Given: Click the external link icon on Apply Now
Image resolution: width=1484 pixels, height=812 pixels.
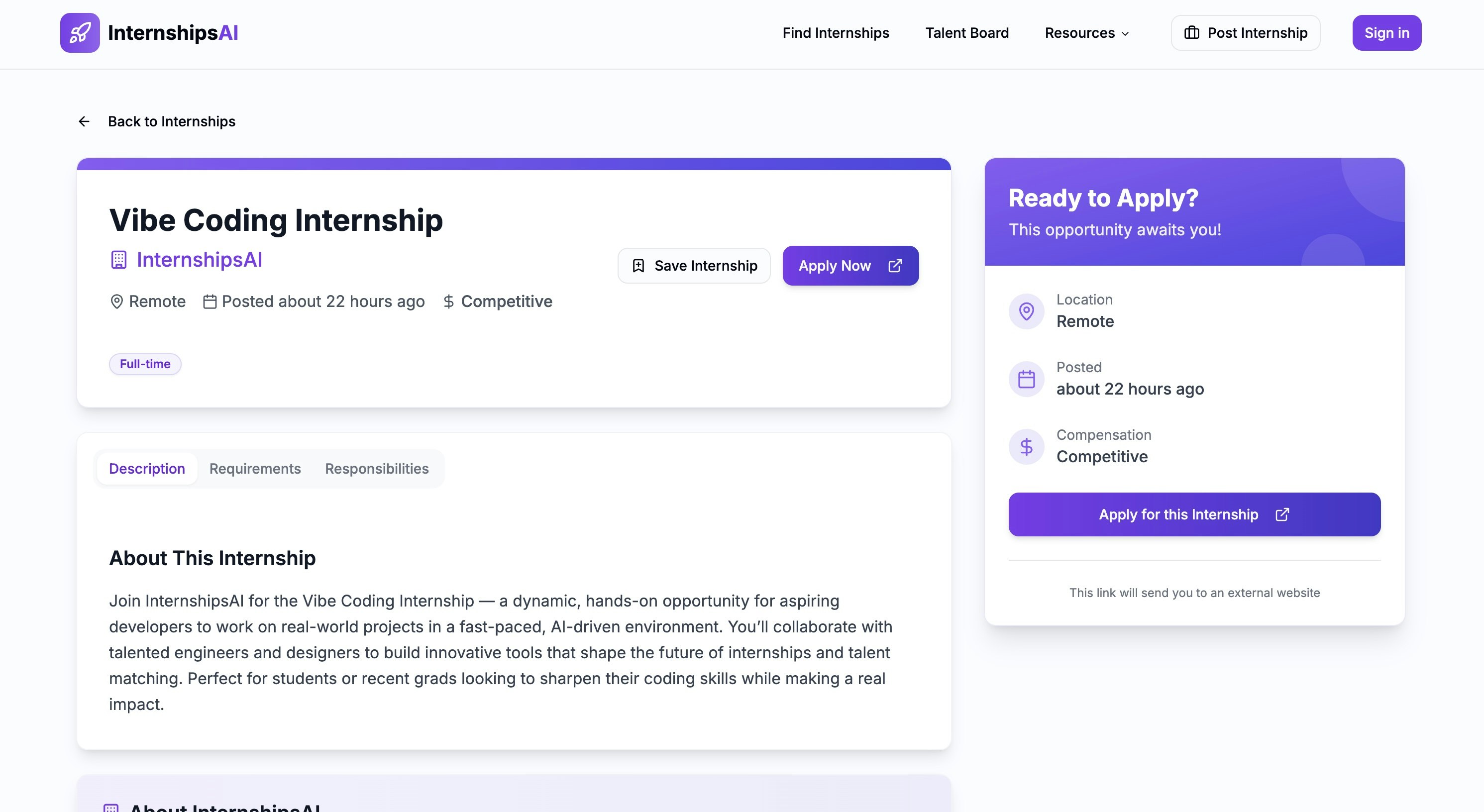Looking at the screenshot, I should tap(895, 266).
